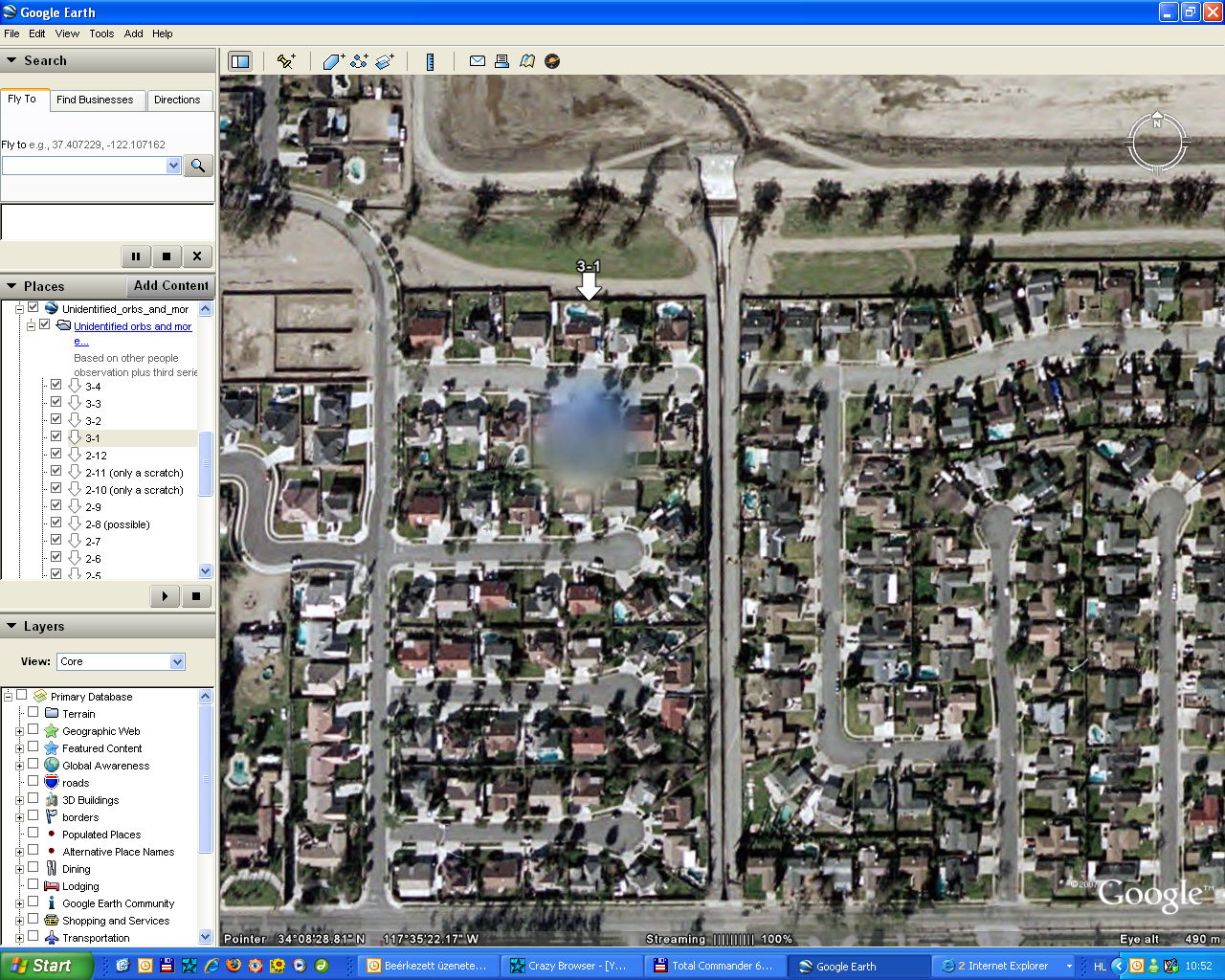Screen dimensions: 1225x980
Task: Add a path using toolbar icon
Action: [x=360, y=61]
